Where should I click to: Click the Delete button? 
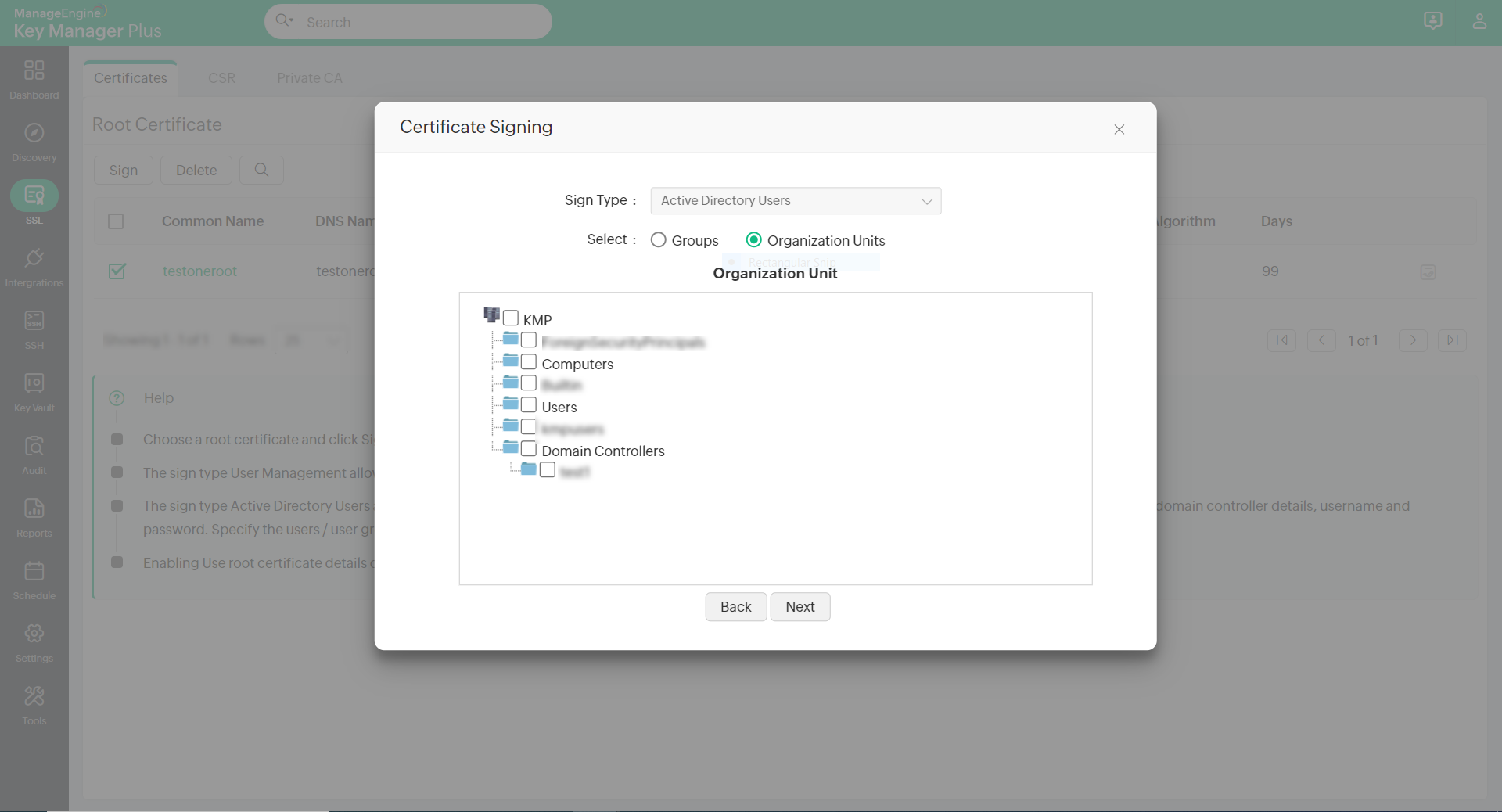(x=196, y=170)
